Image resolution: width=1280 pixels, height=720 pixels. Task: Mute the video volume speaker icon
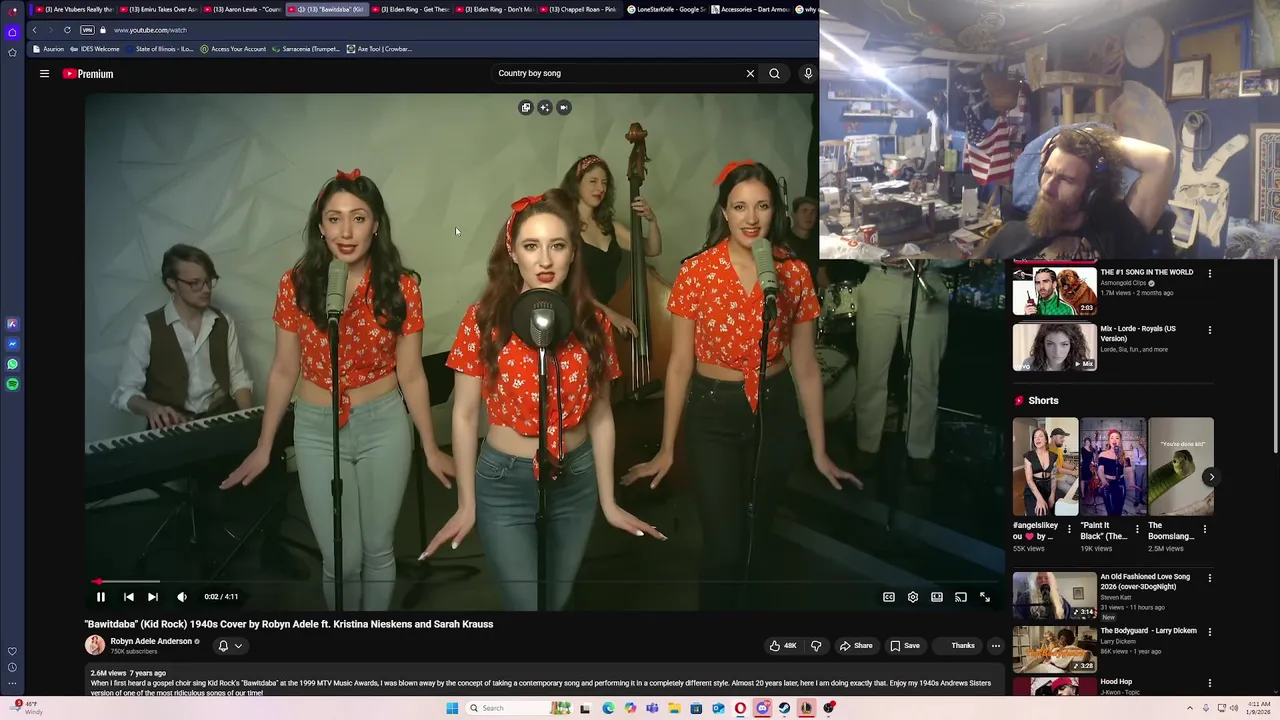click(x=182, y=597)
